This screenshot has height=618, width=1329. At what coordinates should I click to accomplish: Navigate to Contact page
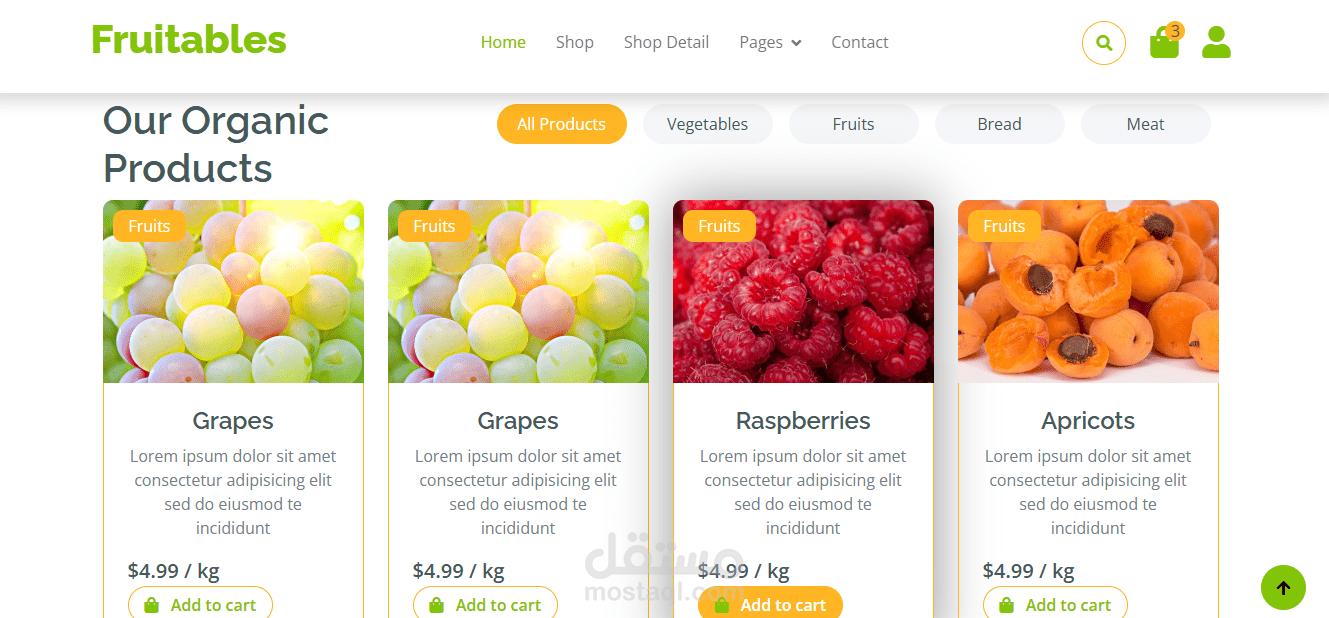pos(860,42)
